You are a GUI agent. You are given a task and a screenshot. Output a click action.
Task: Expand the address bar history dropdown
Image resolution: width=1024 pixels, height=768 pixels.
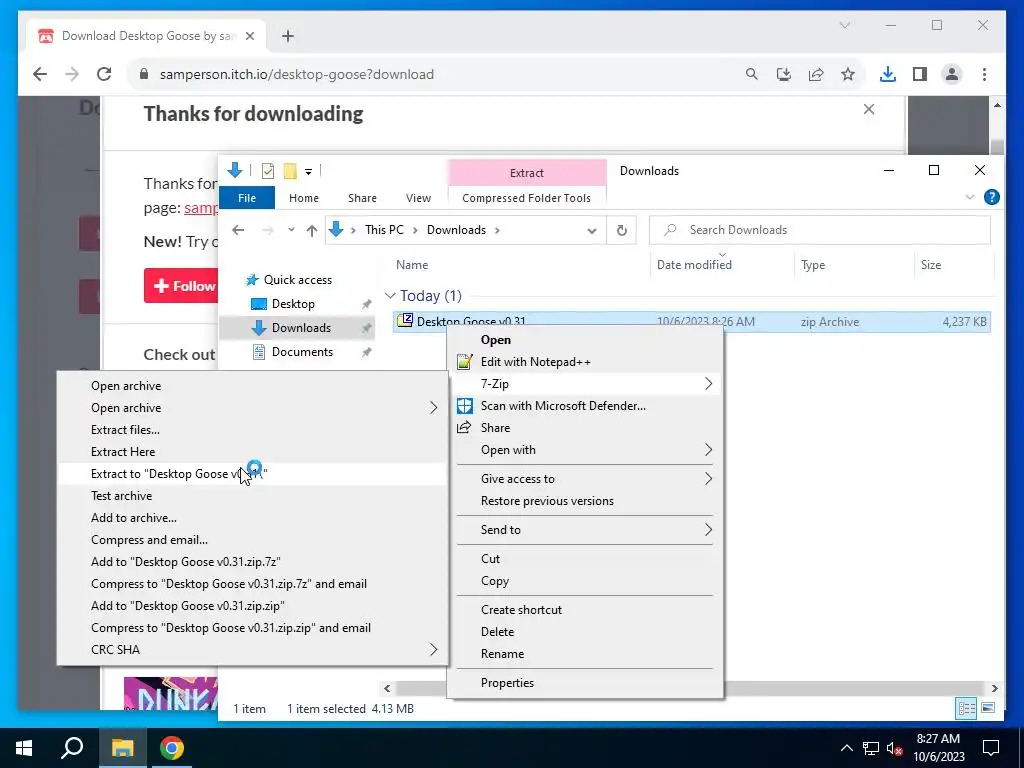(x=592, y=231)
